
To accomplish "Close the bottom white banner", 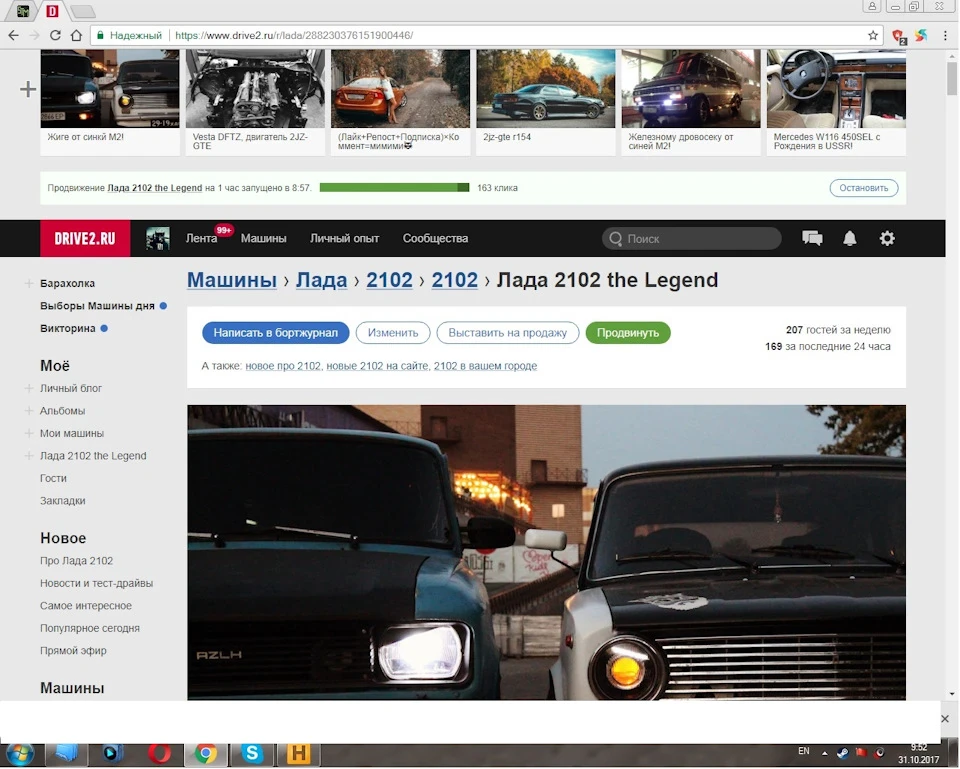I will click(x=945, y=718).
